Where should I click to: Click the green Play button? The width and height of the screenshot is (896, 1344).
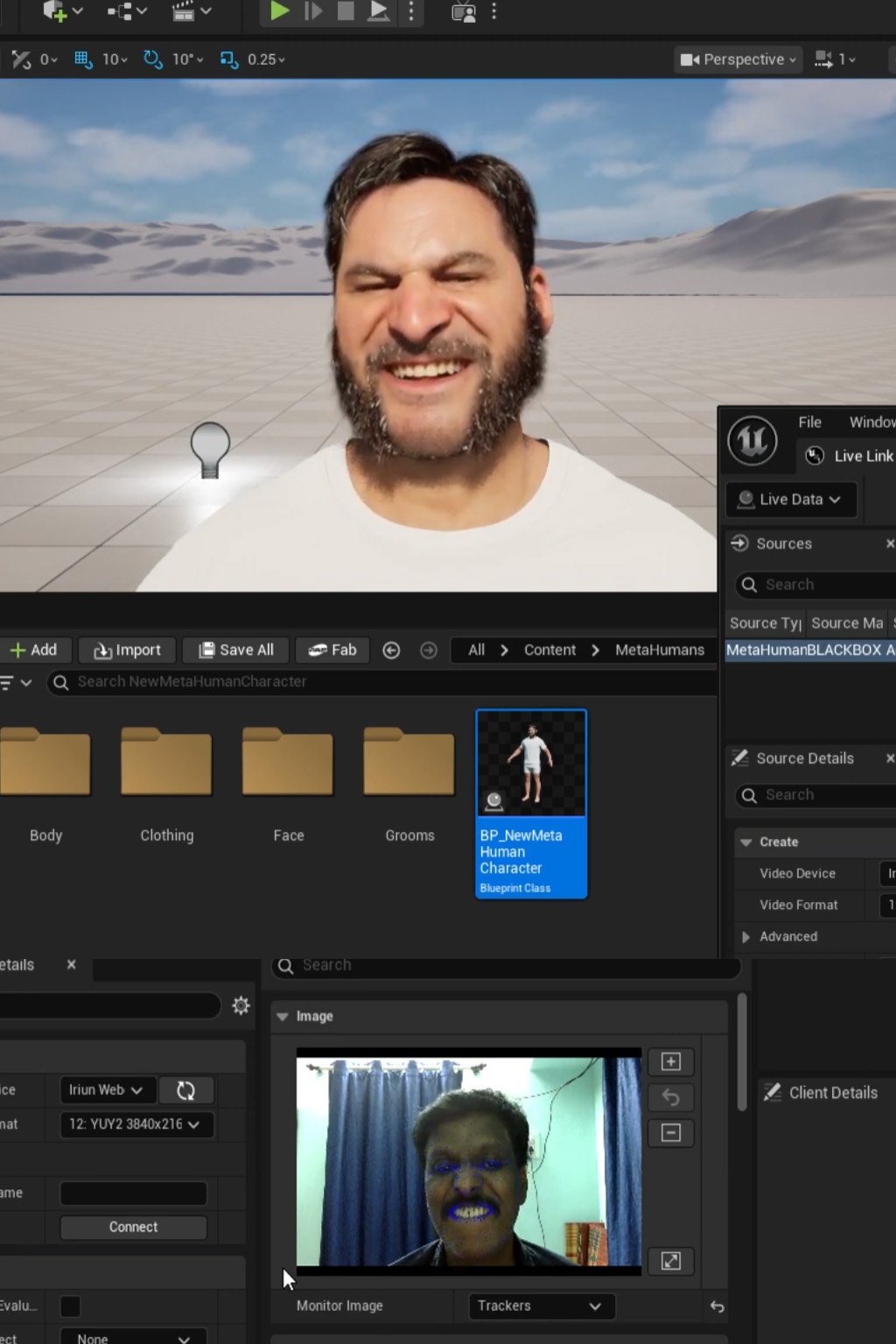tap(279, 10)
